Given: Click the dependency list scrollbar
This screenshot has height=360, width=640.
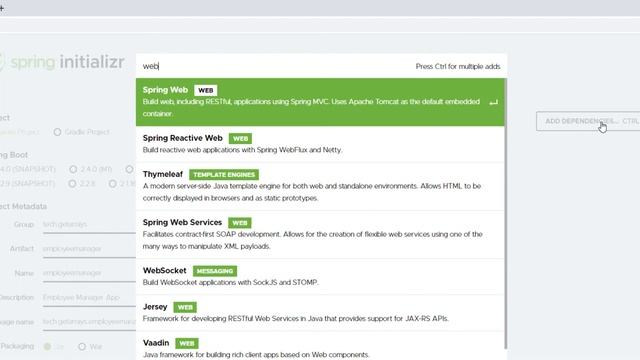Looking at the screenshot, I should 506,213.
